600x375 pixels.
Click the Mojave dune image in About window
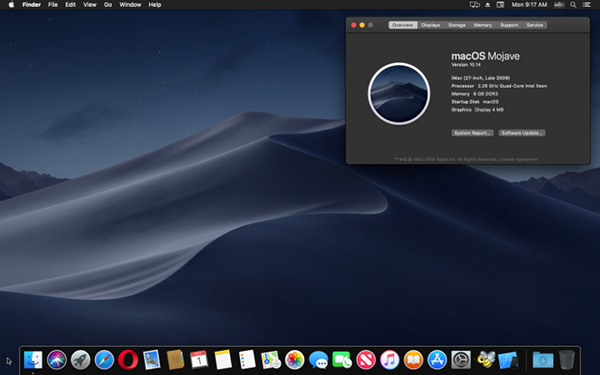click(x=399, y=94)
